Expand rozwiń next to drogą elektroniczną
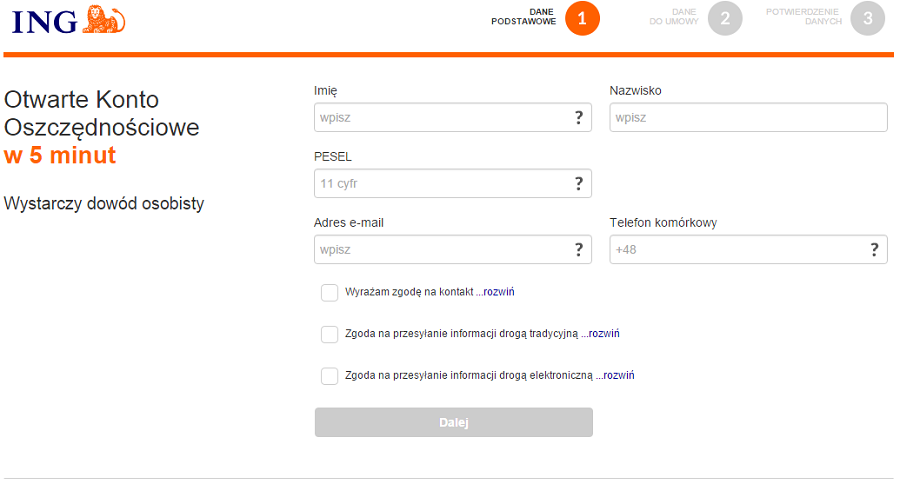Image resolution: width=900 pixels, height=484 pixels. (615, 375)
